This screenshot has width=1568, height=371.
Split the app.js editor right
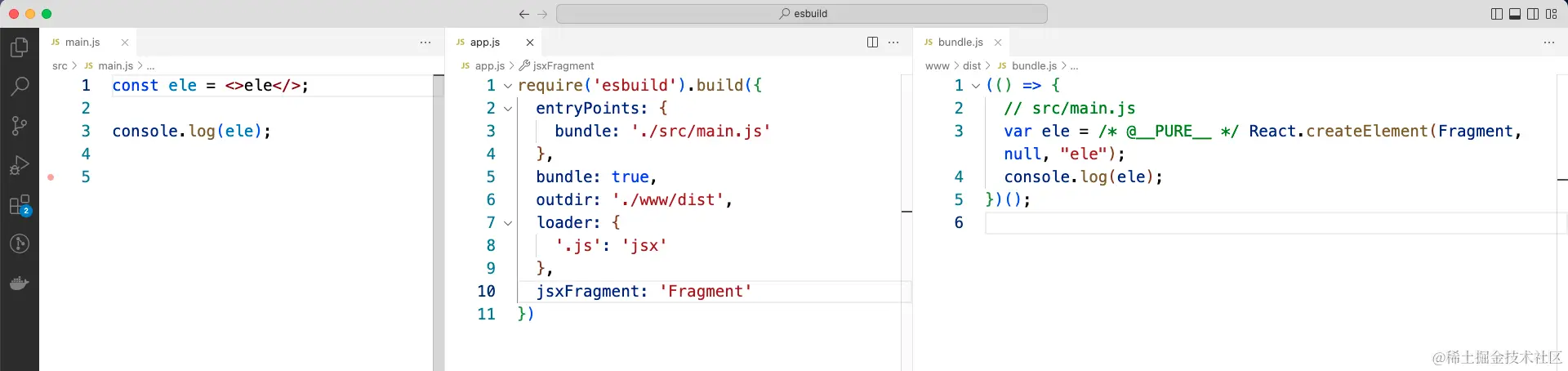point(872,42)
